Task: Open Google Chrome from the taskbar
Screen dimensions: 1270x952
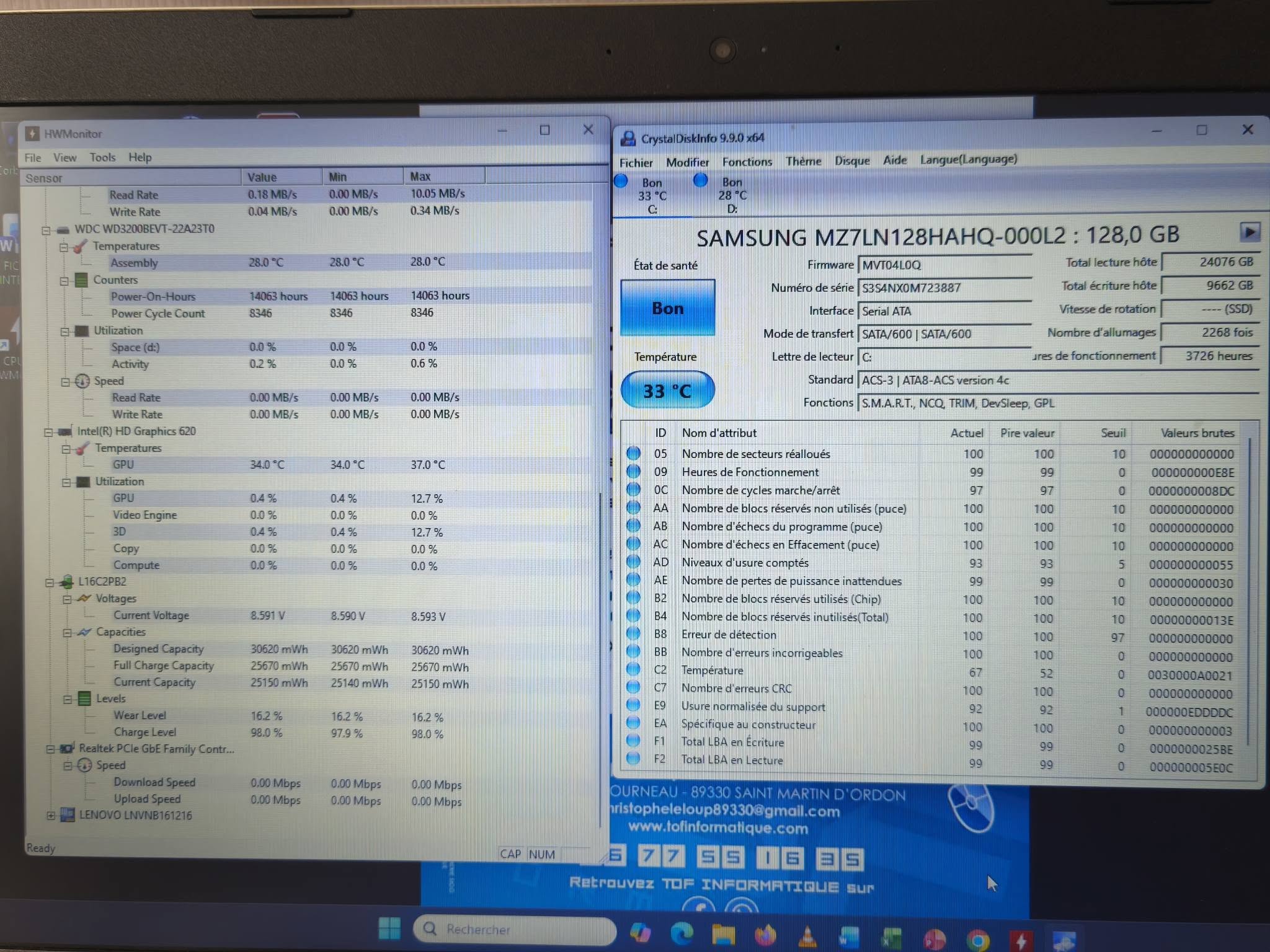Action: (x=977, y=940)
